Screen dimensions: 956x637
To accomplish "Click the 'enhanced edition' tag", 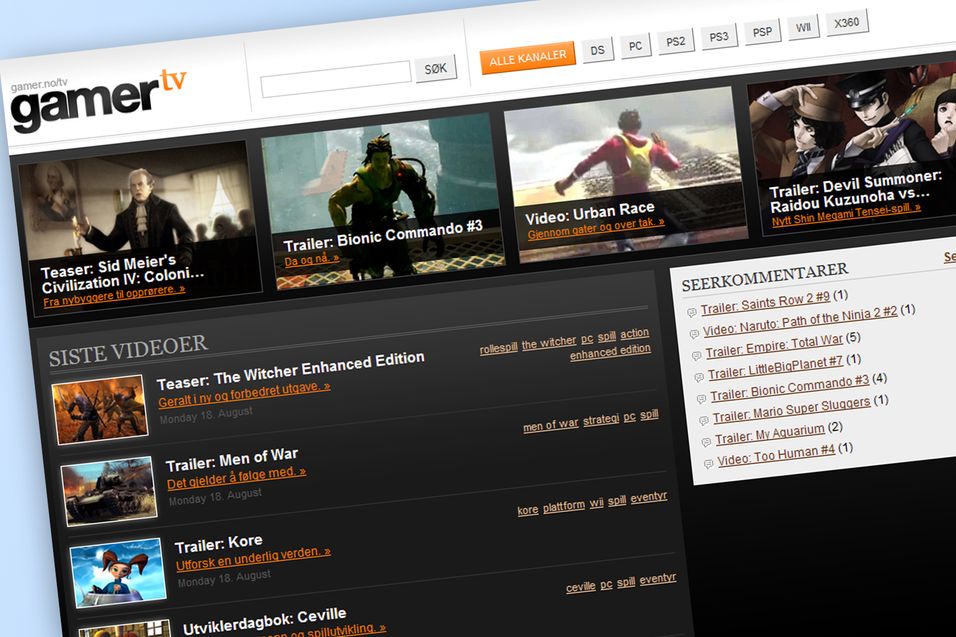I will tap(610, 352).
